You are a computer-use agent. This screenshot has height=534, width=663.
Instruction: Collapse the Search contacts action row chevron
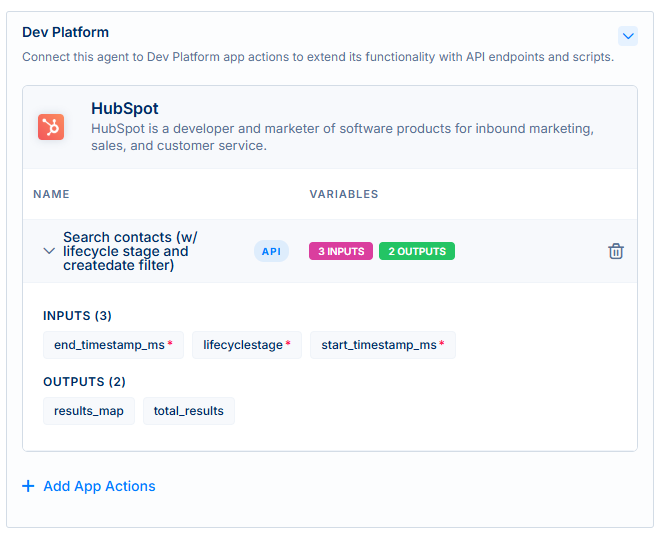click(x=49, y=251)
